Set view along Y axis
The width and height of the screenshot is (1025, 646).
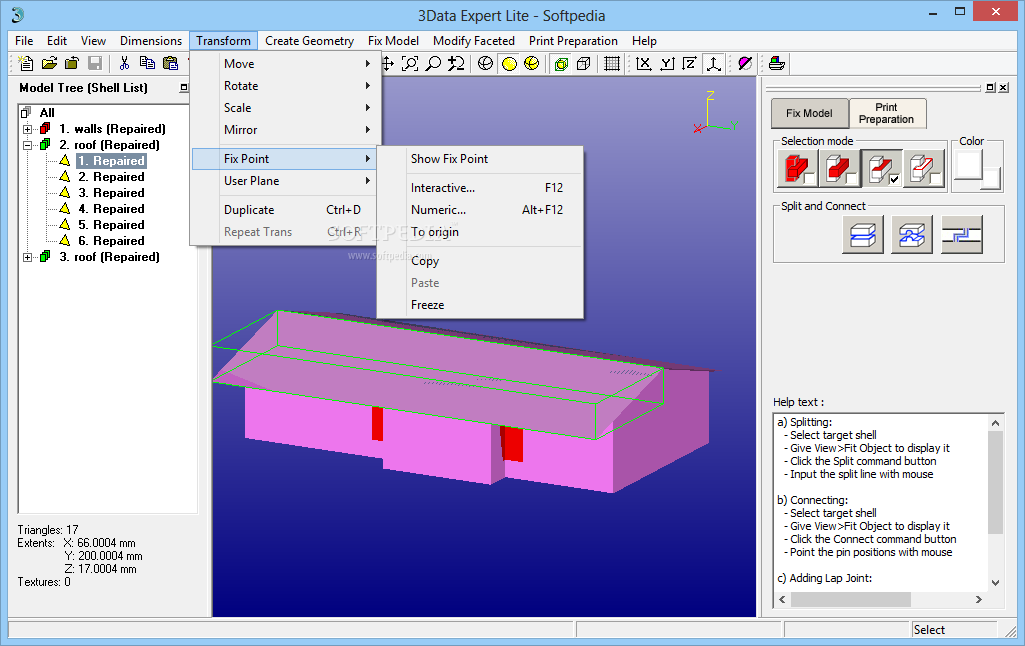[x=667, y=63]
